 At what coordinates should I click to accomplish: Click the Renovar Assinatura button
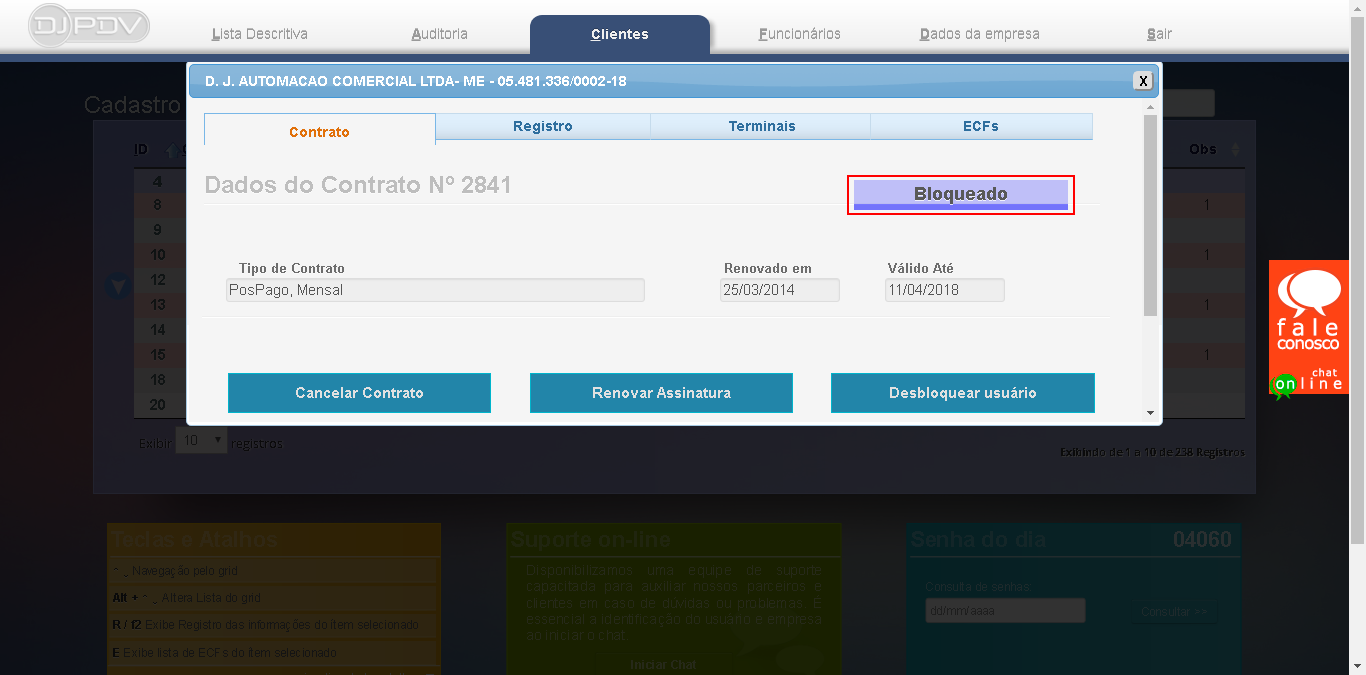coord(660,392)
